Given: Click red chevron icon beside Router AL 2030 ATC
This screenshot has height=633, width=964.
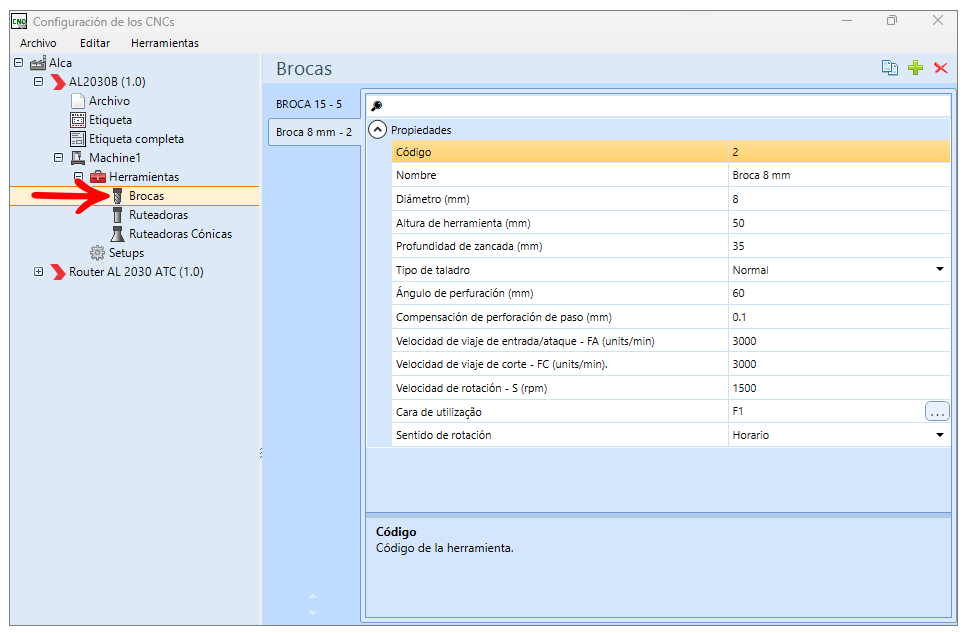Looking at the screenshot, I should (58, 272).
